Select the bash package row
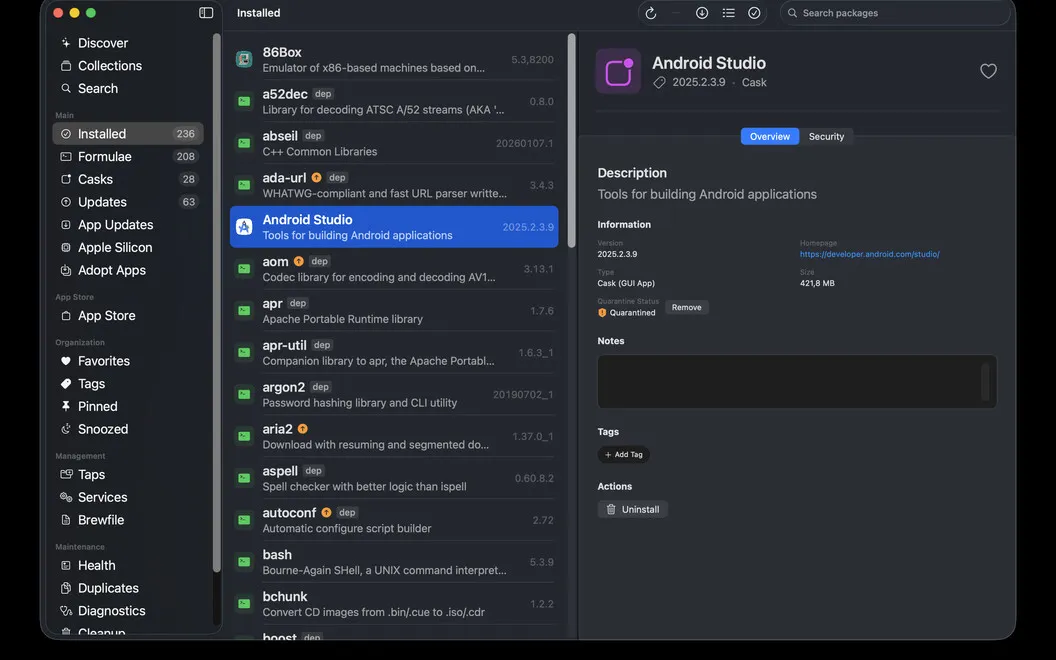 point(394,562)
